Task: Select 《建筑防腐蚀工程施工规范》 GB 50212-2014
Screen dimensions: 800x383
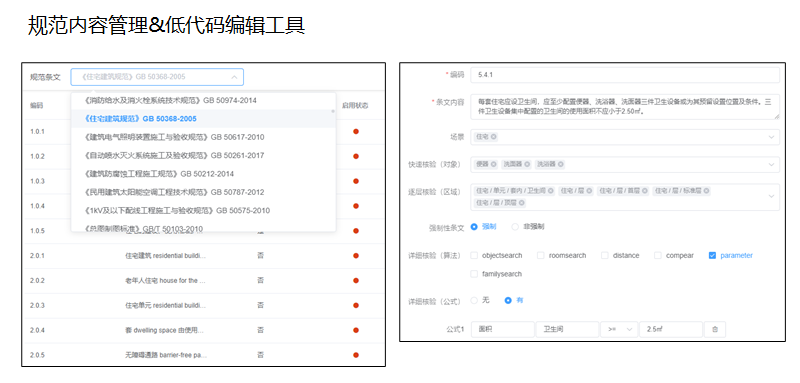Action: pyautogui.click(x=203, y=174)
